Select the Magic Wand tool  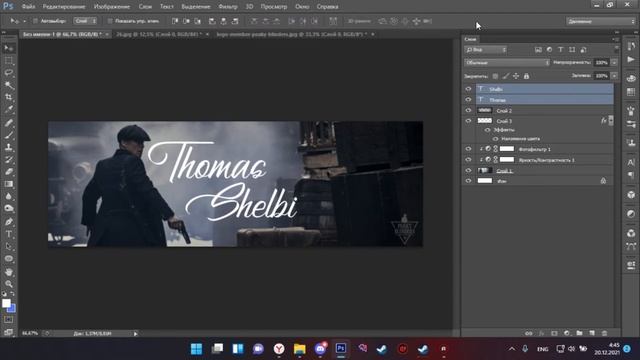click(9, 85)
